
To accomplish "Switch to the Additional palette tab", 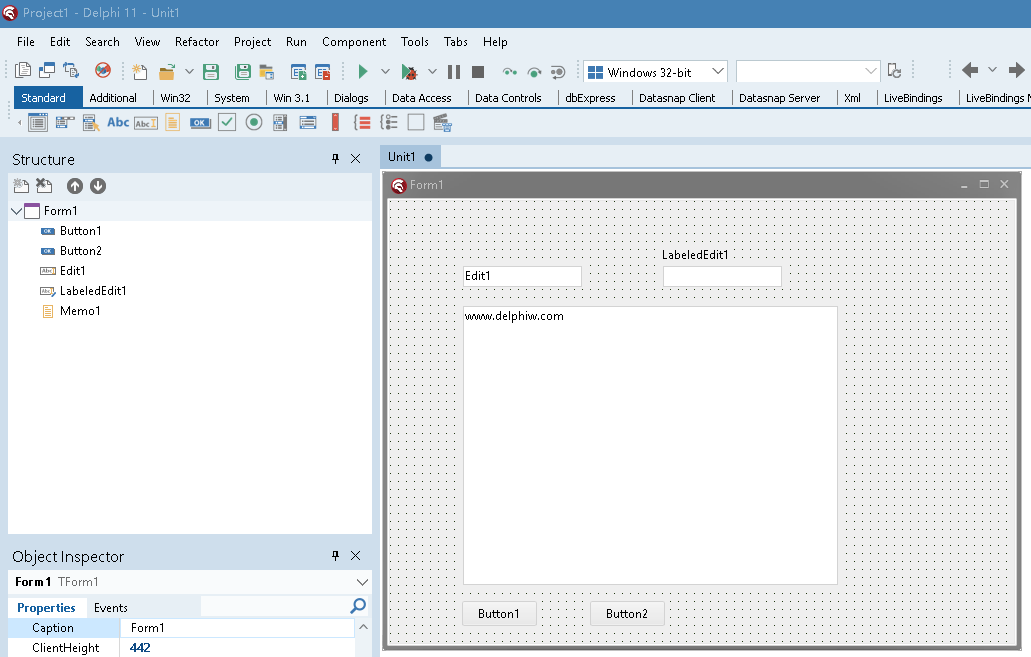I will (x=113, y=98).
